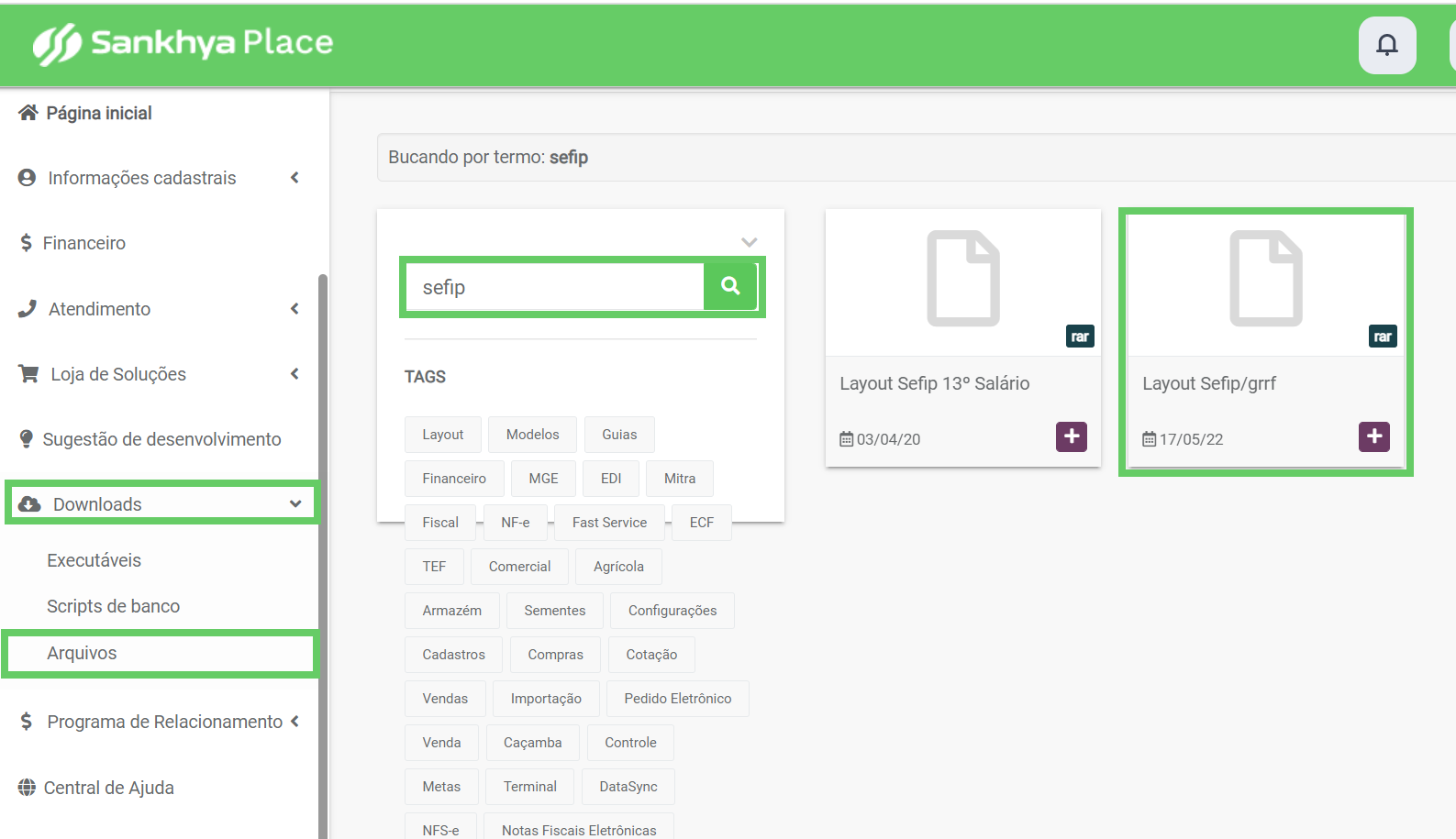Click the phone icon beside Atendimento
This screenshot has height=839, width=1456.
click(x=28, y=309)
